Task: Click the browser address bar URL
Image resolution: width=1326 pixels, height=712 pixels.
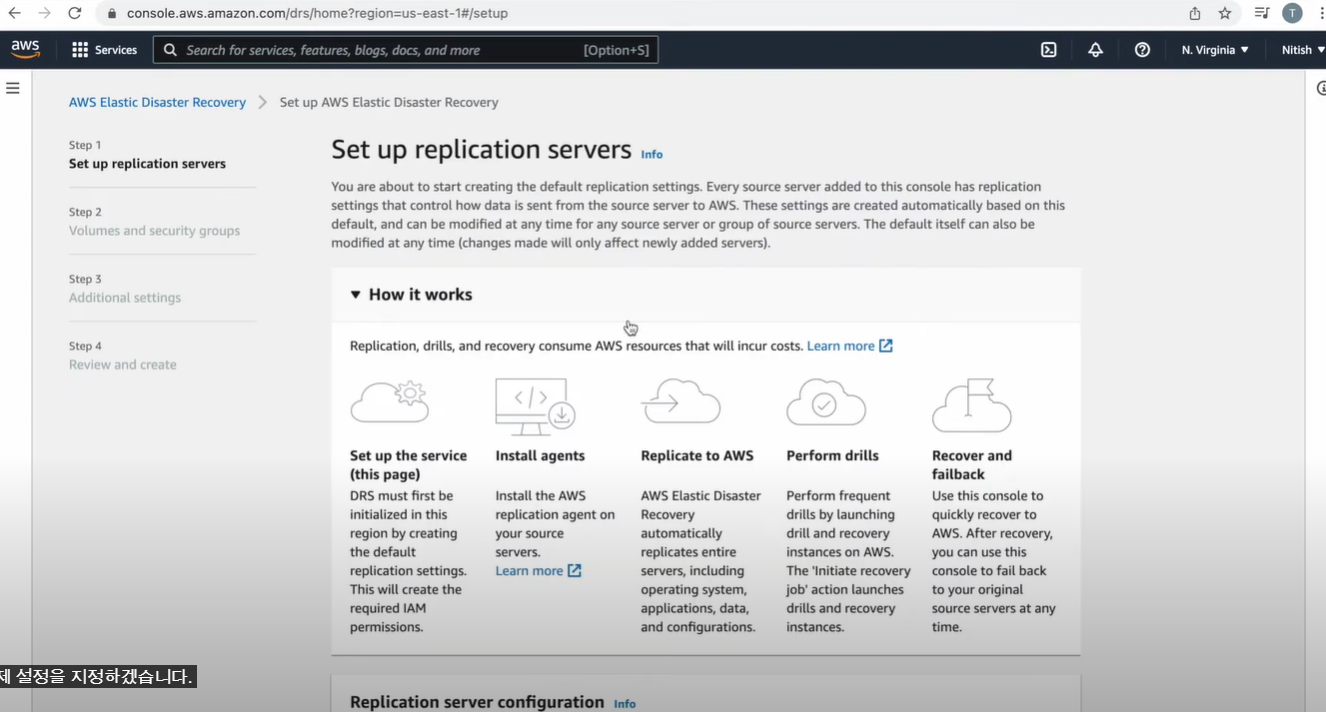Action: (317, 14)
